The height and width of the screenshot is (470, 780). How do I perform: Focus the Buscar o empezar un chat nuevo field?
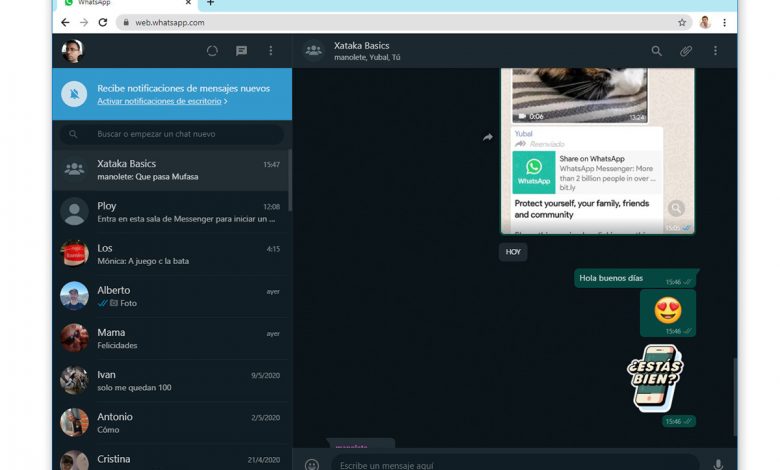coord(172,134)
